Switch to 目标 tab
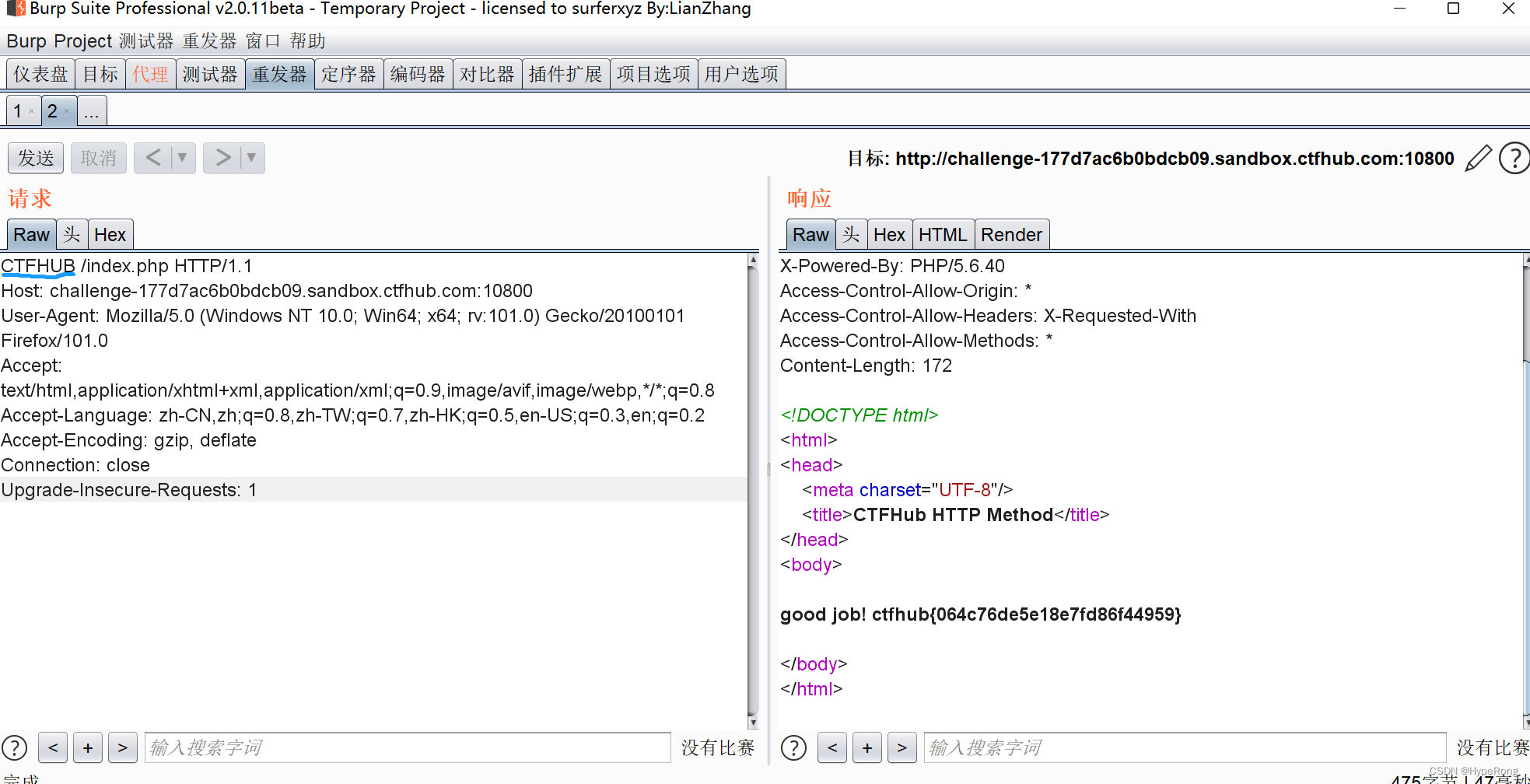Screen dimensions: 1530x784 [x=100, y=74]
